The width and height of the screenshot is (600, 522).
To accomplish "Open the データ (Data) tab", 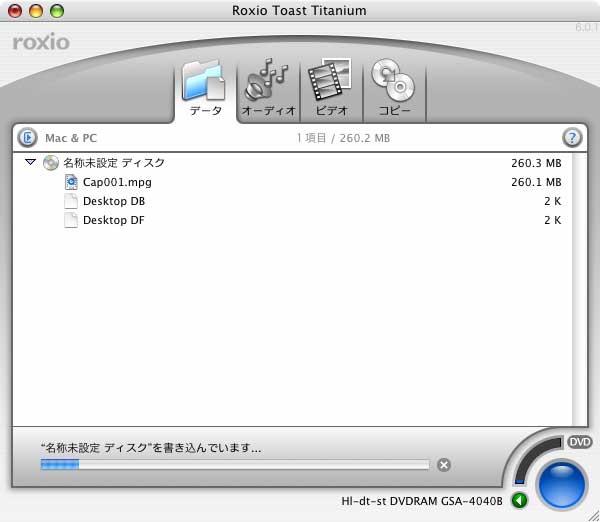I will 205,90.
